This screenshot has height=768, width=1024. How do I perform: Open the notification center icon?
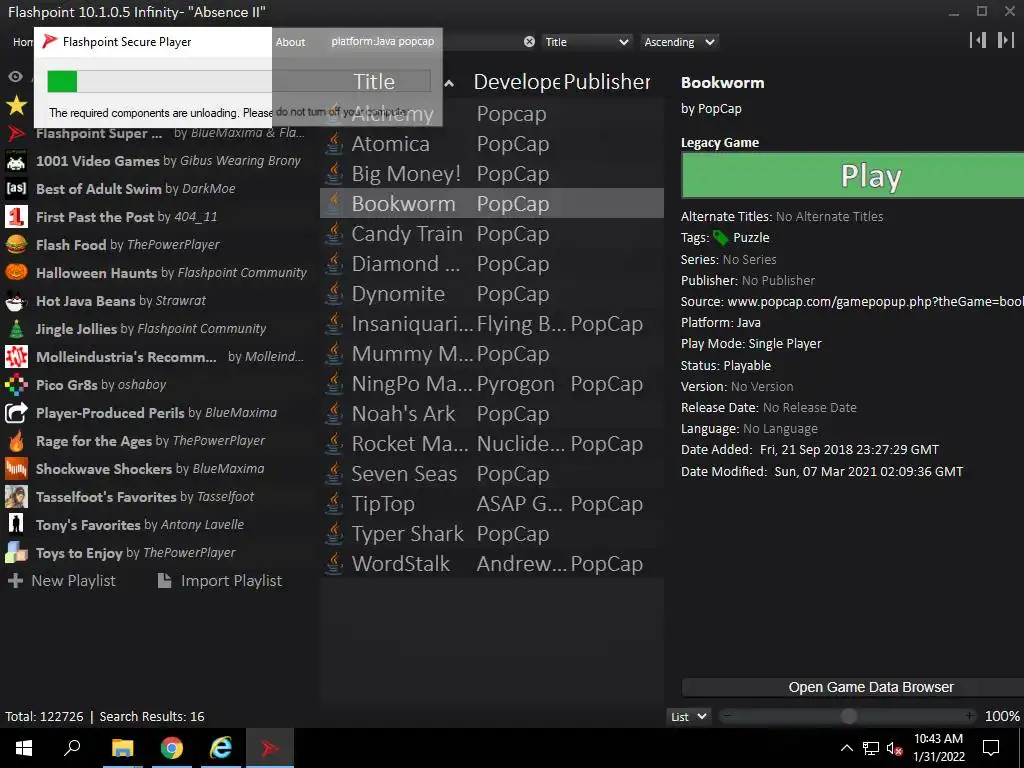pos(991,748)
